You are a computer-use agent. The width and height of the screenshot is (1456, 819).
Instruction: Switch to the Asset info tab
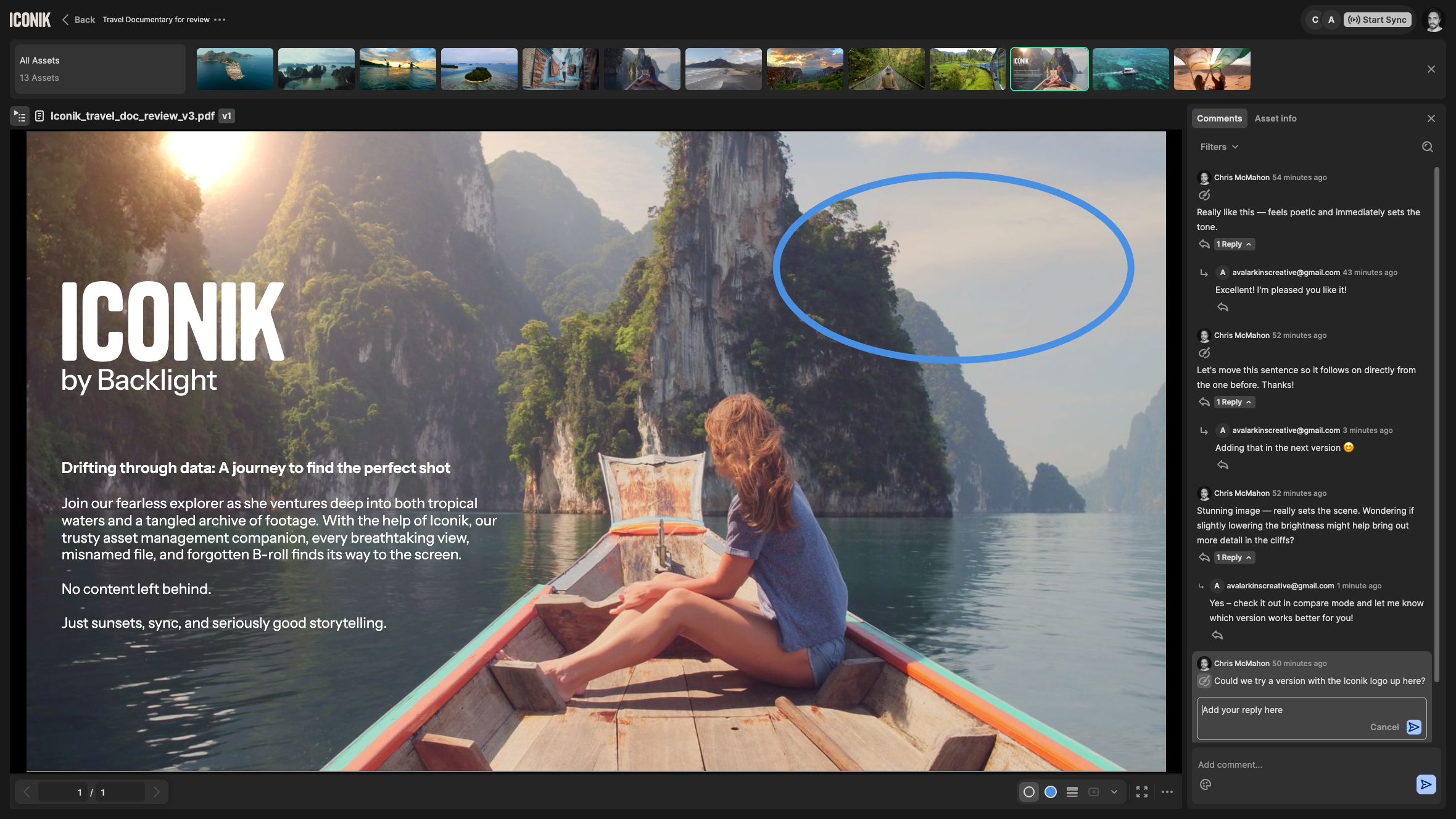coord(1275,118)
